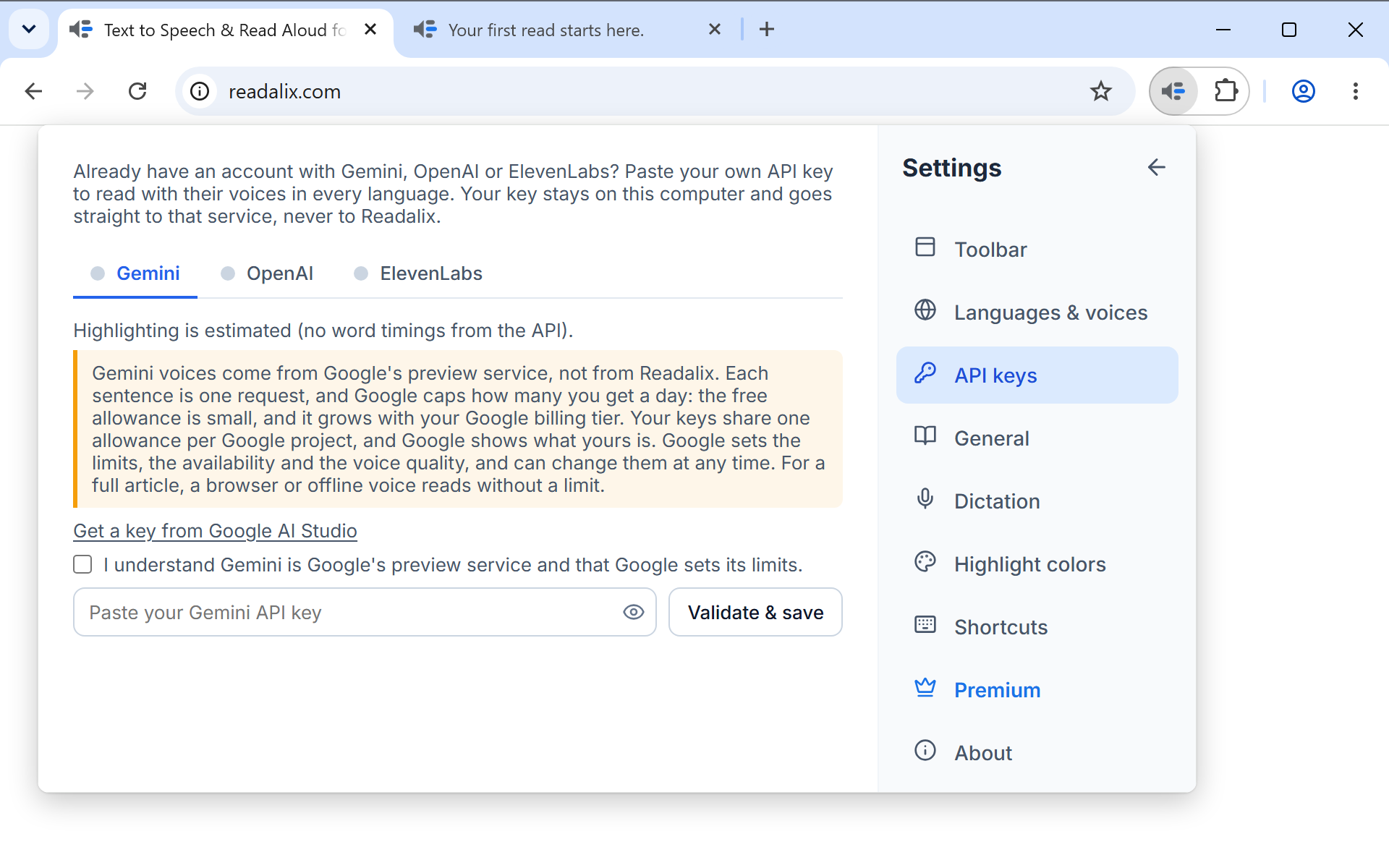Bookmark this page with the star icon
This screenshot has height=868, width=1389.
(1100, 91)
